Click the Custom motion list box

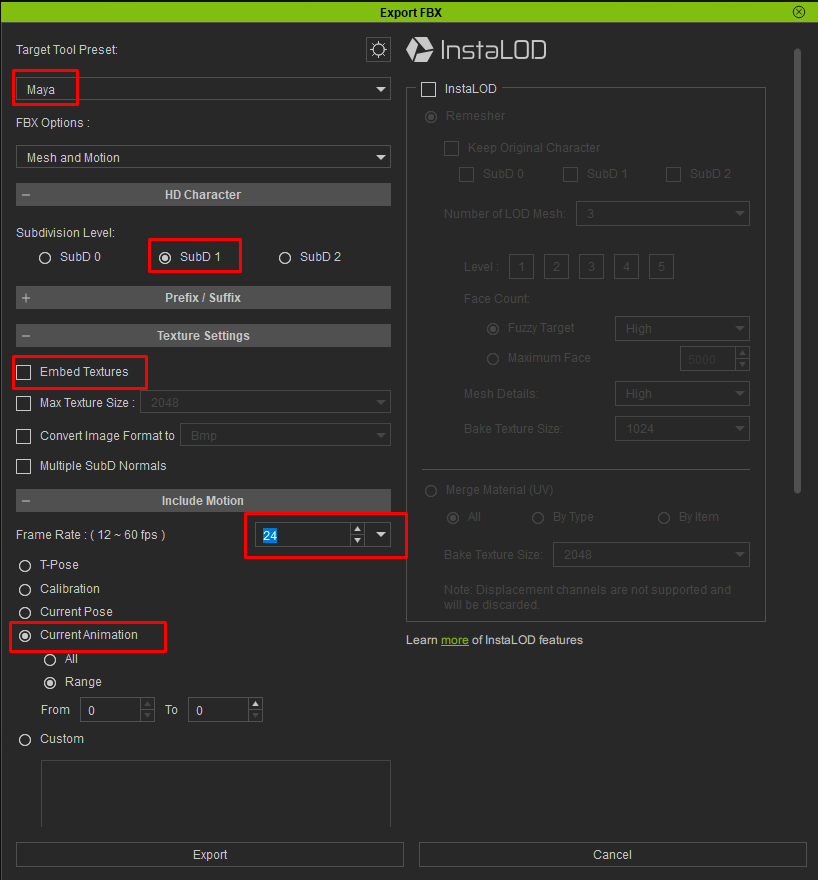pyautogui.click(x=215, y=793)
